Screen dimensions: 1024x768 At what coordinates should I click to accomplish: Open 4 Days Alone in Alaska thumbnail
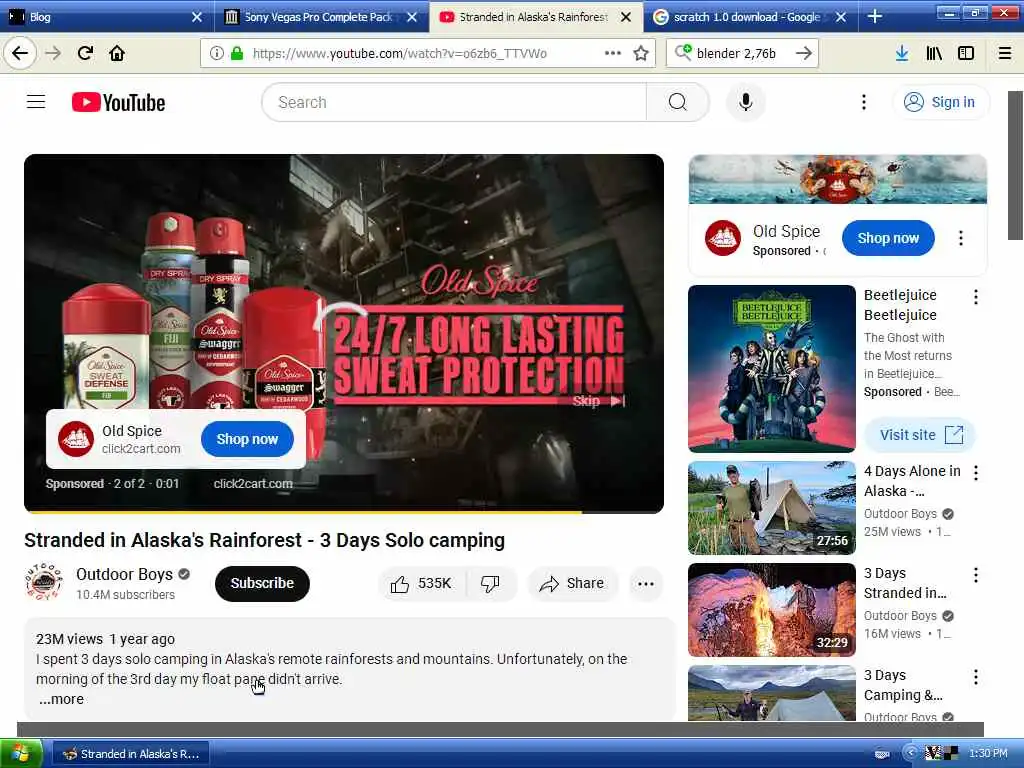click(x=772, y=508)
